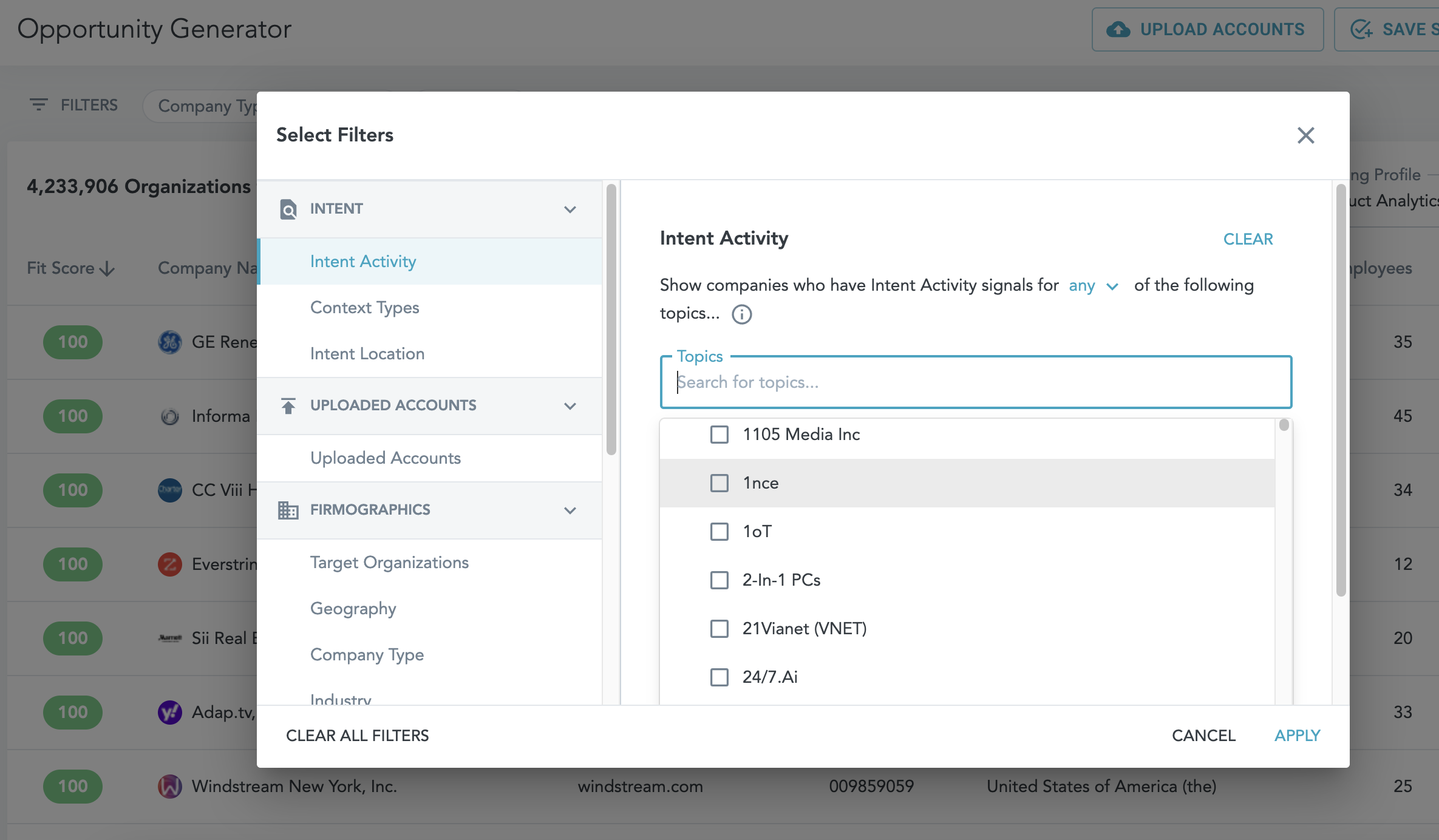The height and width of the screenshot is (840, 1439).
Task: Focus the Search for topics field
Action: [x=975, y=382]
